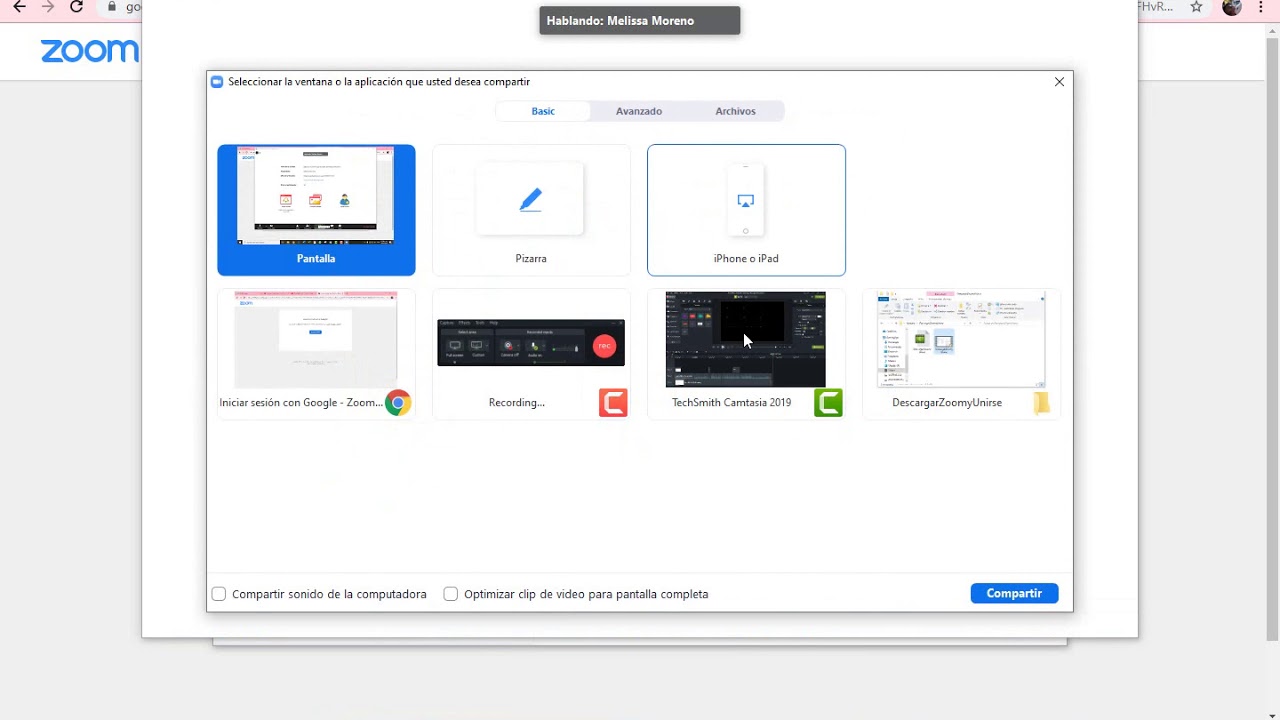Open the Chrome three-dot menu
The width and height of the screenshot is (1280, 720).
[x=1261, y=7]
